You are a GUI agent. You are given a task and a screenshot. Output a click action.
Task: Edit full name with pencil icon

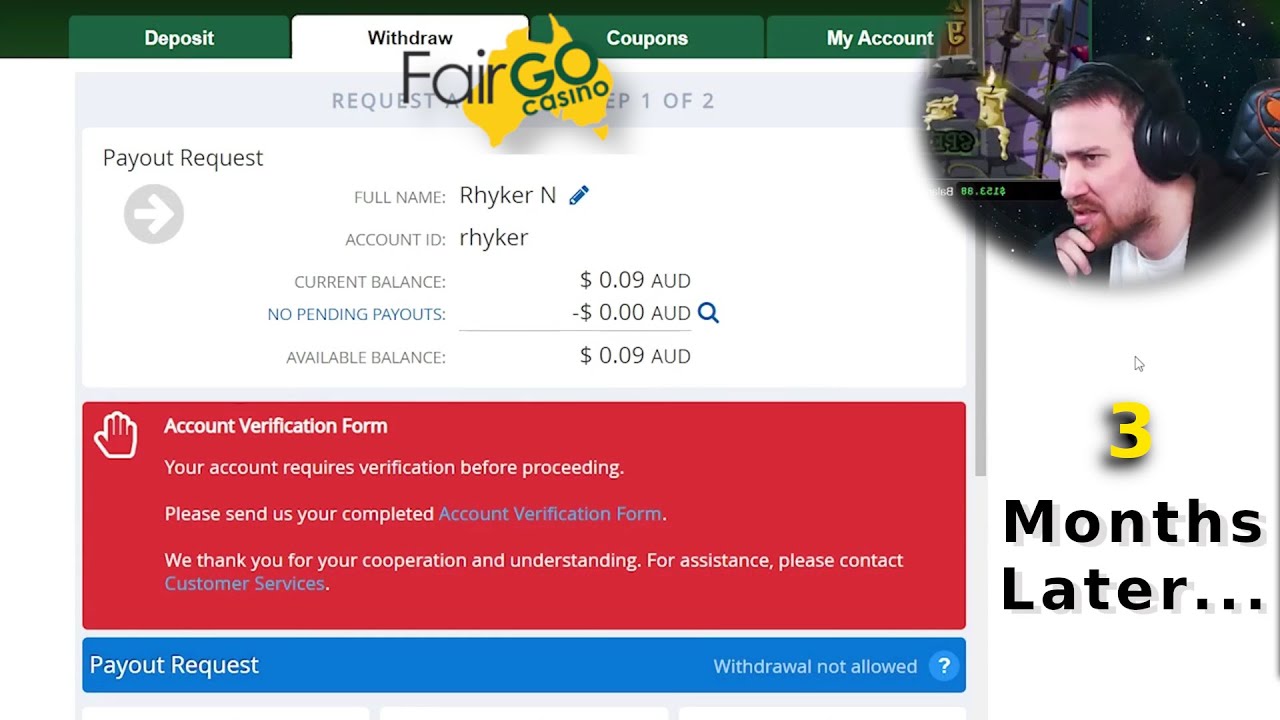coord(579,196)
